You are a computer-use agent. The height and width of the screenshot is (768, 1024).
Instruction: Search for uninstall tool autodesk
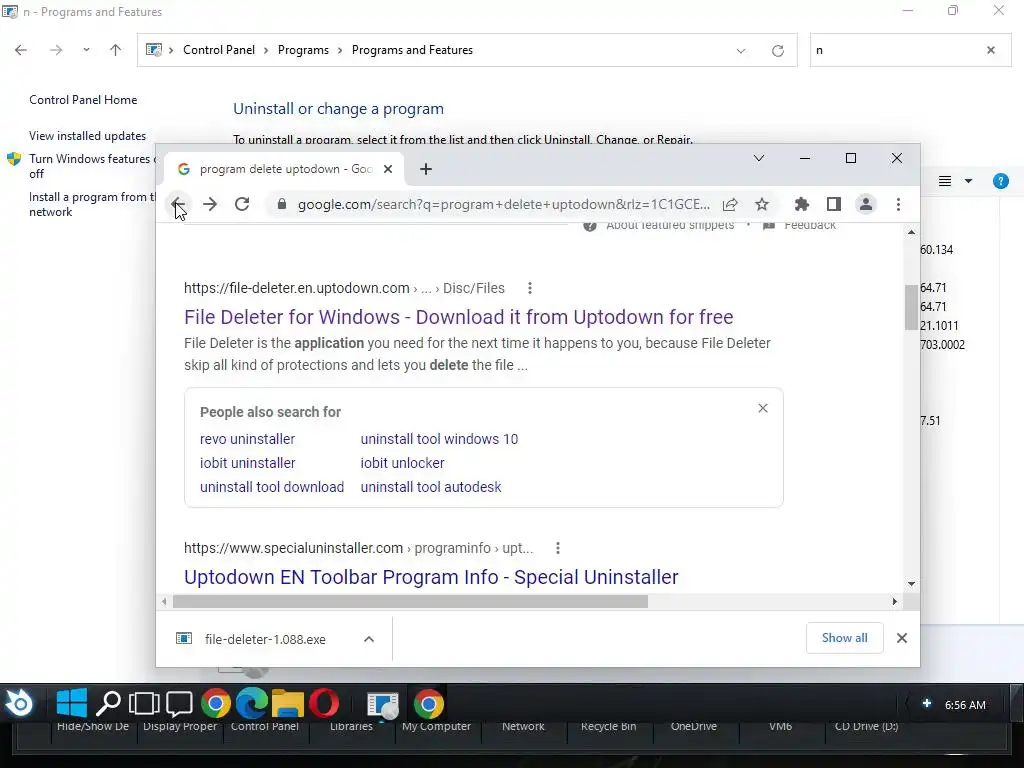[431, 487]
